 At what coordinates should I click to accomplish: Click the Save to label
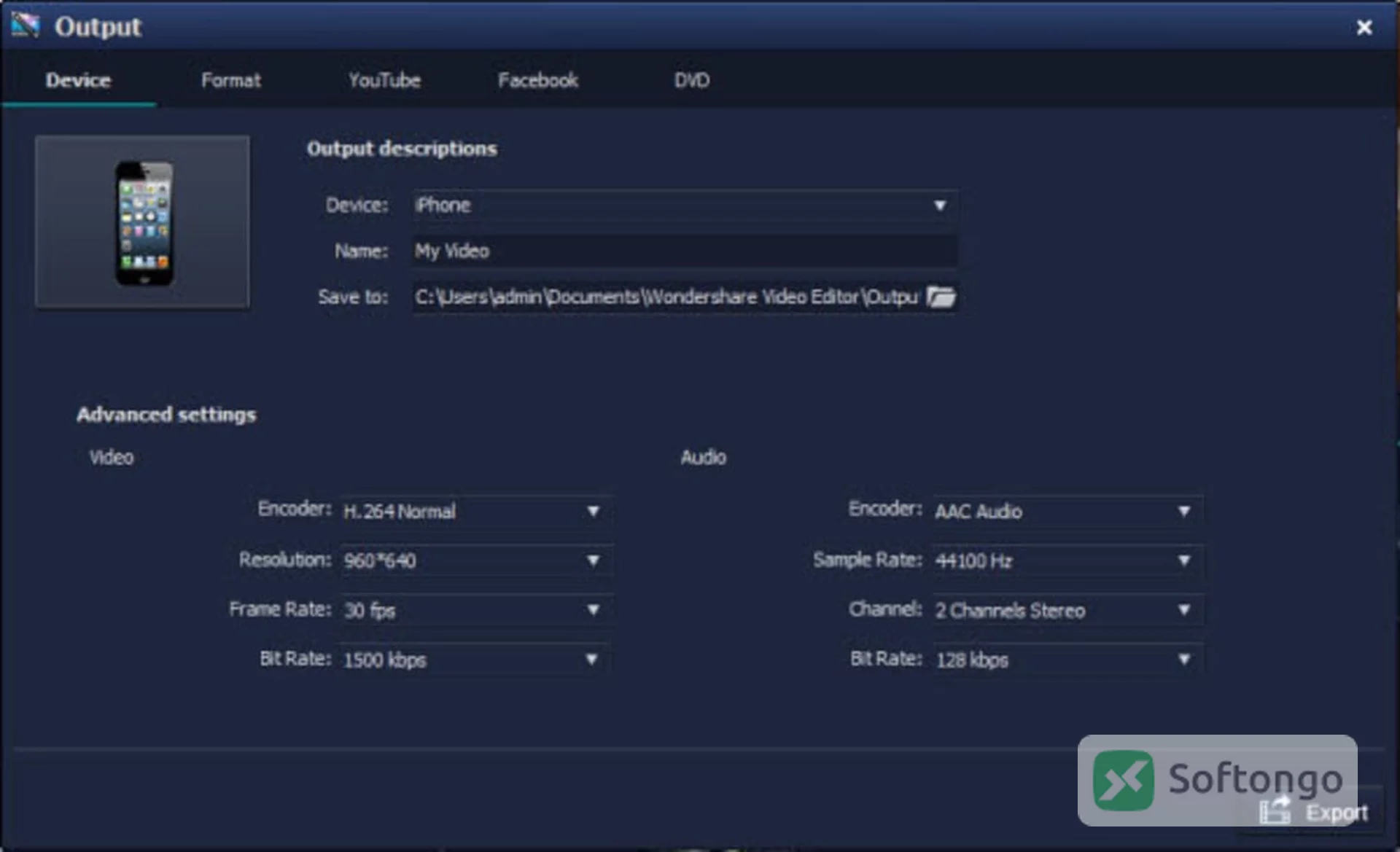coord(353,297)
